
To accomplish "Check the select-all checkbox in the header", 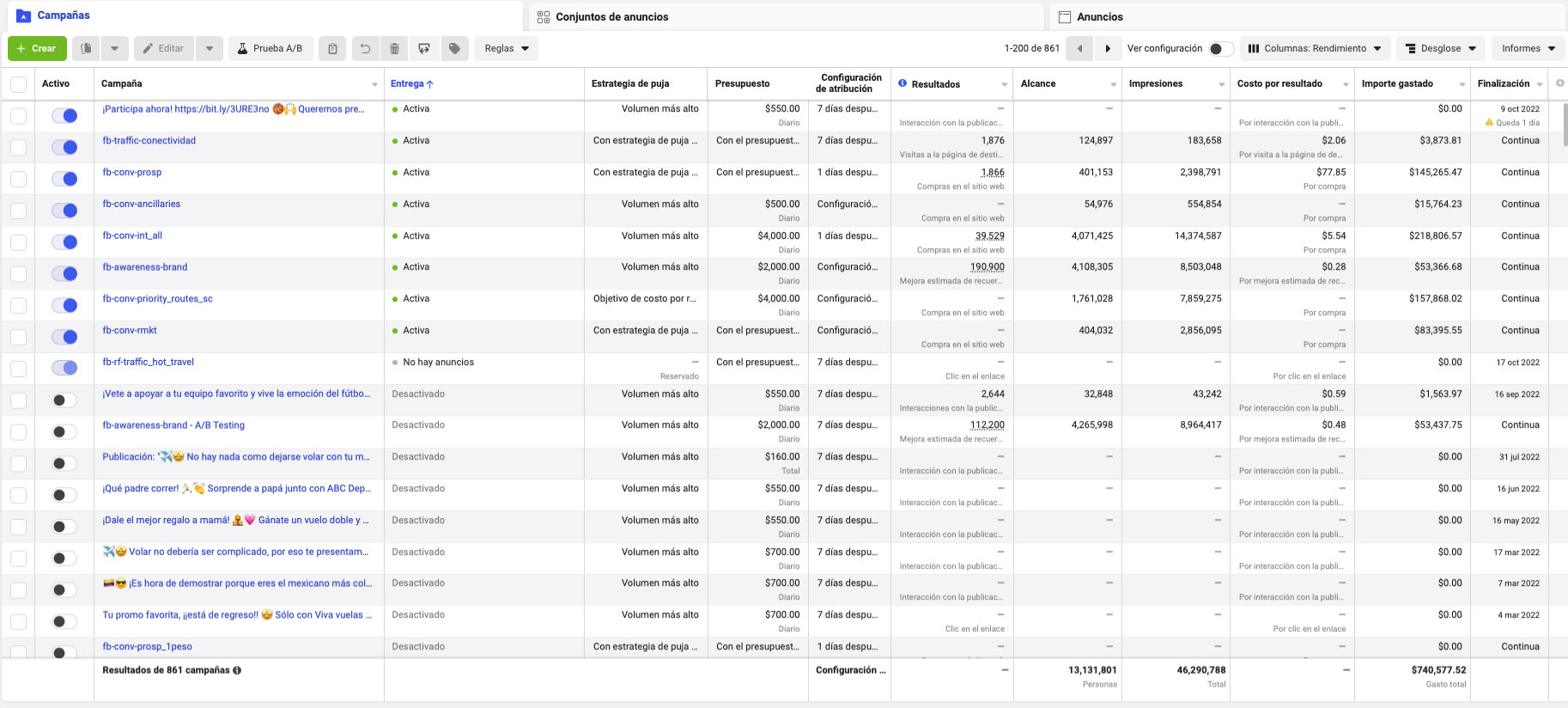I will pos(18,84).
